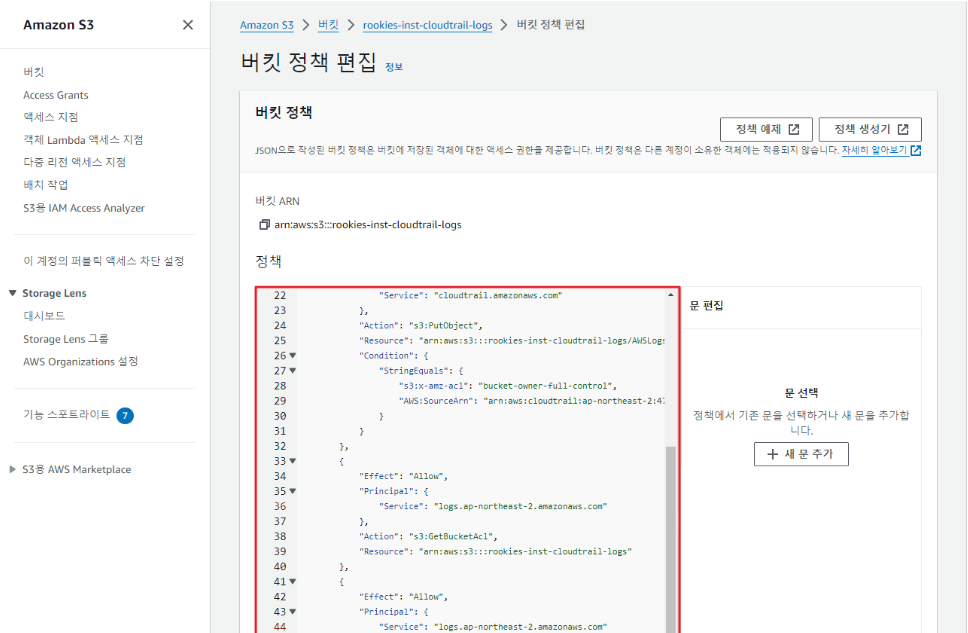Click line 42 "Effect": "Allow" text
The width and height of the screenshot is (968, 633).
coord(403,597)
